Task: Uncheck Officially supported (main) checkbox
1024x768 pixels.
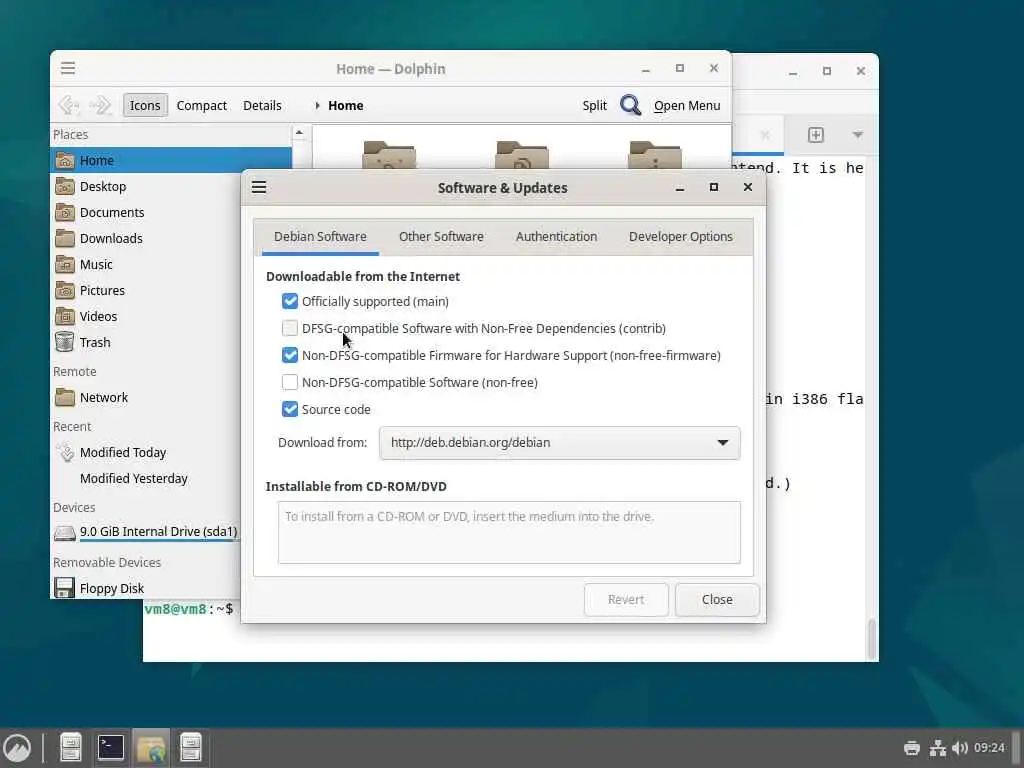Action: tap(289, 301)
